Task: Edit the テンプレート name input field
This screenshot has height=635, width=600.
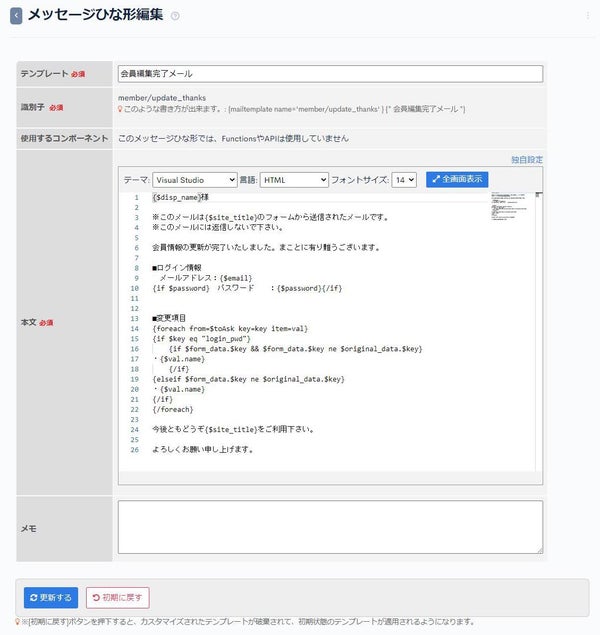Action: pos(330,74)
